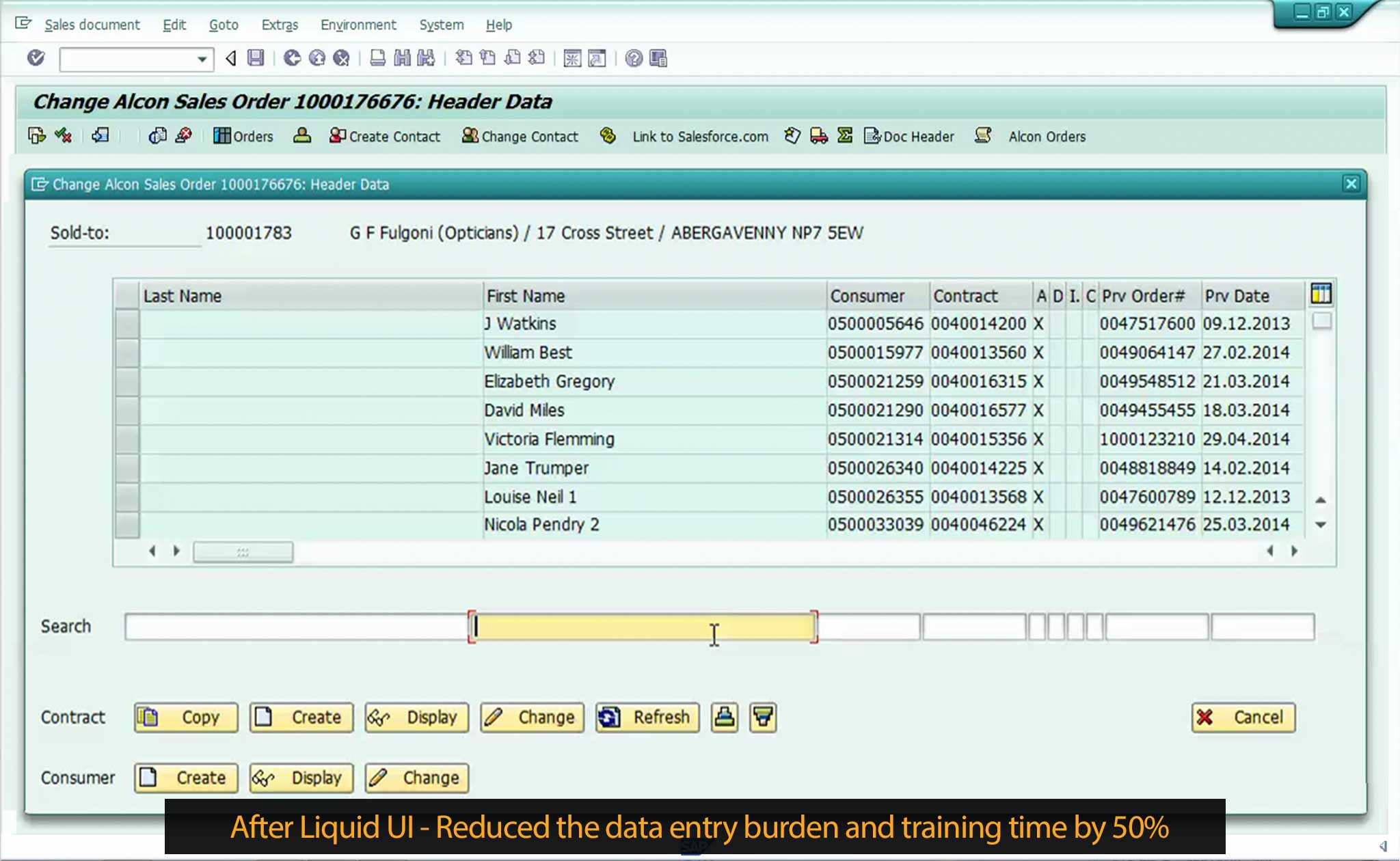Viewport: 1400px width, 861px height.
Task: Click the Cancel button
Action: point(1243,717)
